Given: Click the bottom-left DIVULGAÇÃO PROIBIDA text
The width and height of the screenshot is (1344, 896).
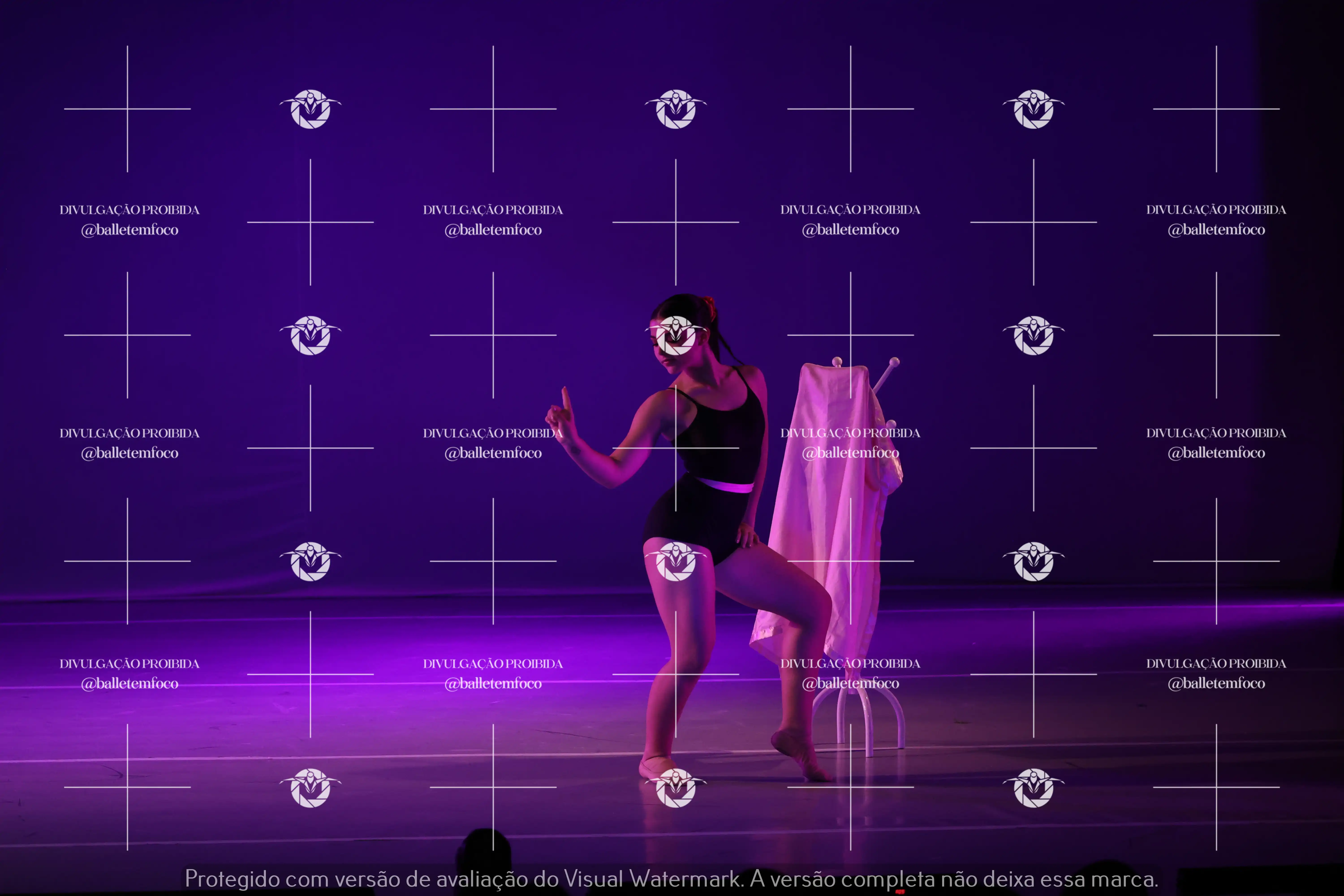Looking at the screenshot, I should tap(130, 663).
